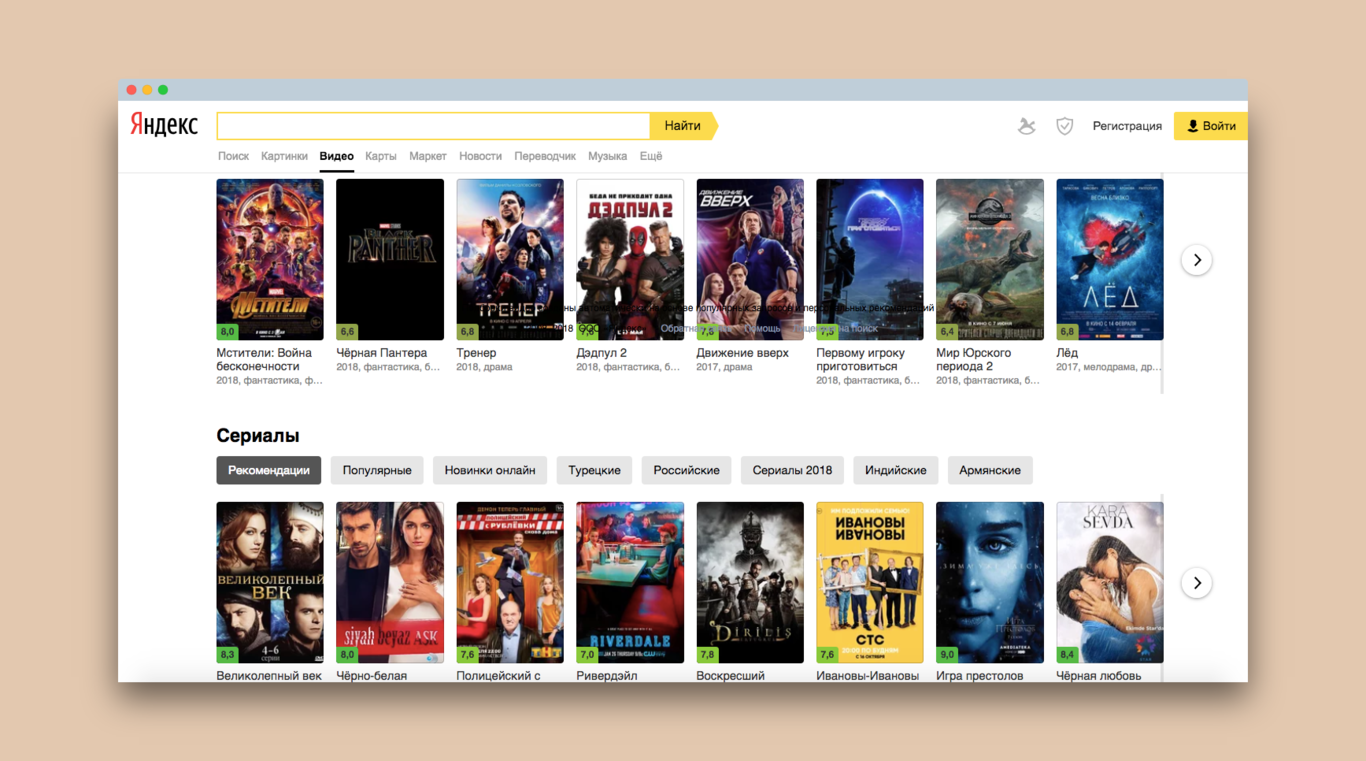Open the Полицейский с Рублёвки poster

[510, 583]
